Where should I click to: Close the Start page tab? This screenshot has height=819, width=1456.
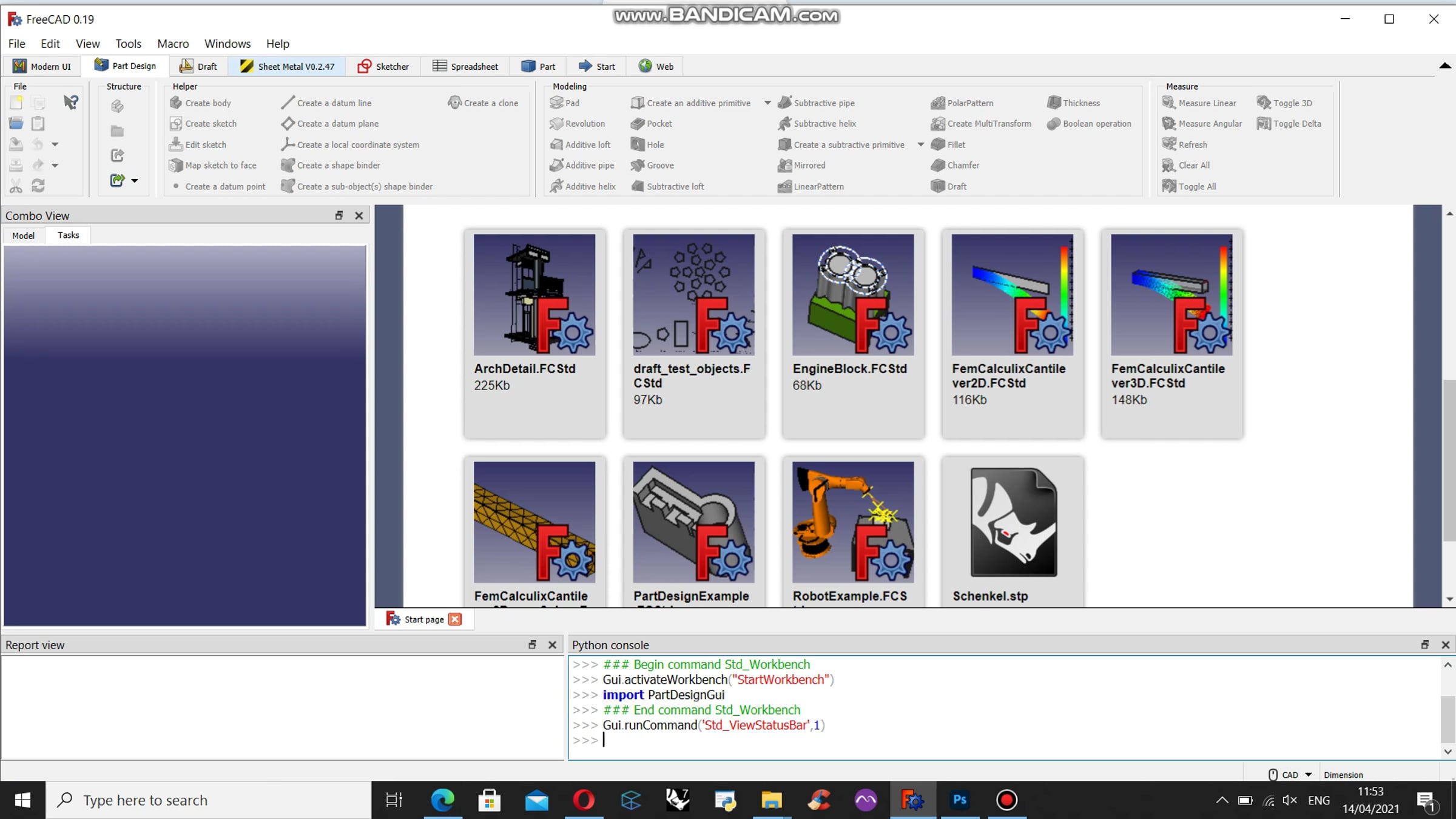coord(455,619)
